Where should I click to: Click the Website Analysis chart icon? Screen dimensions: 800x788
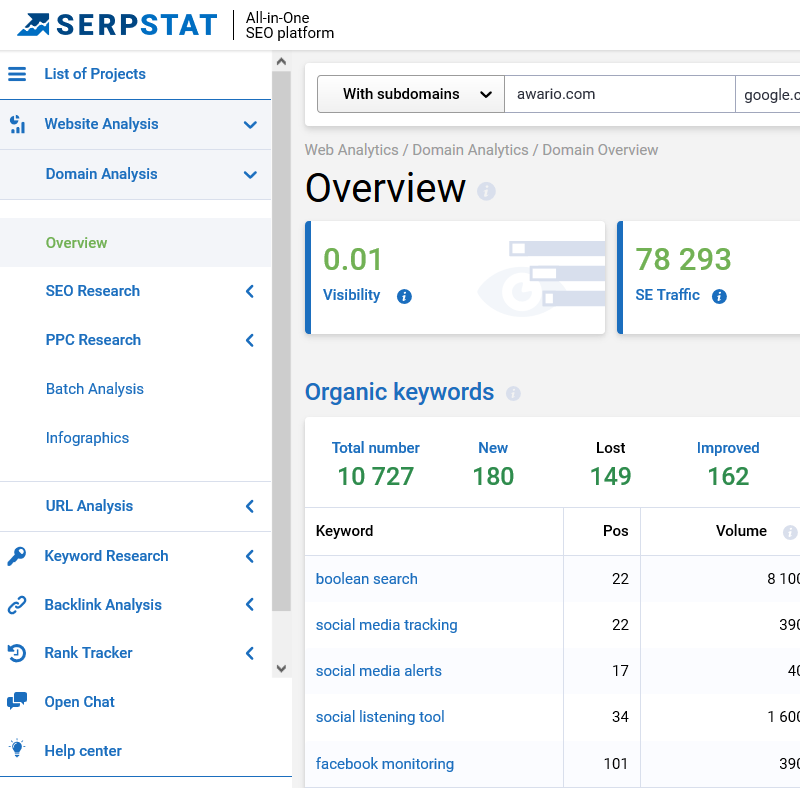tap(17, 124)
